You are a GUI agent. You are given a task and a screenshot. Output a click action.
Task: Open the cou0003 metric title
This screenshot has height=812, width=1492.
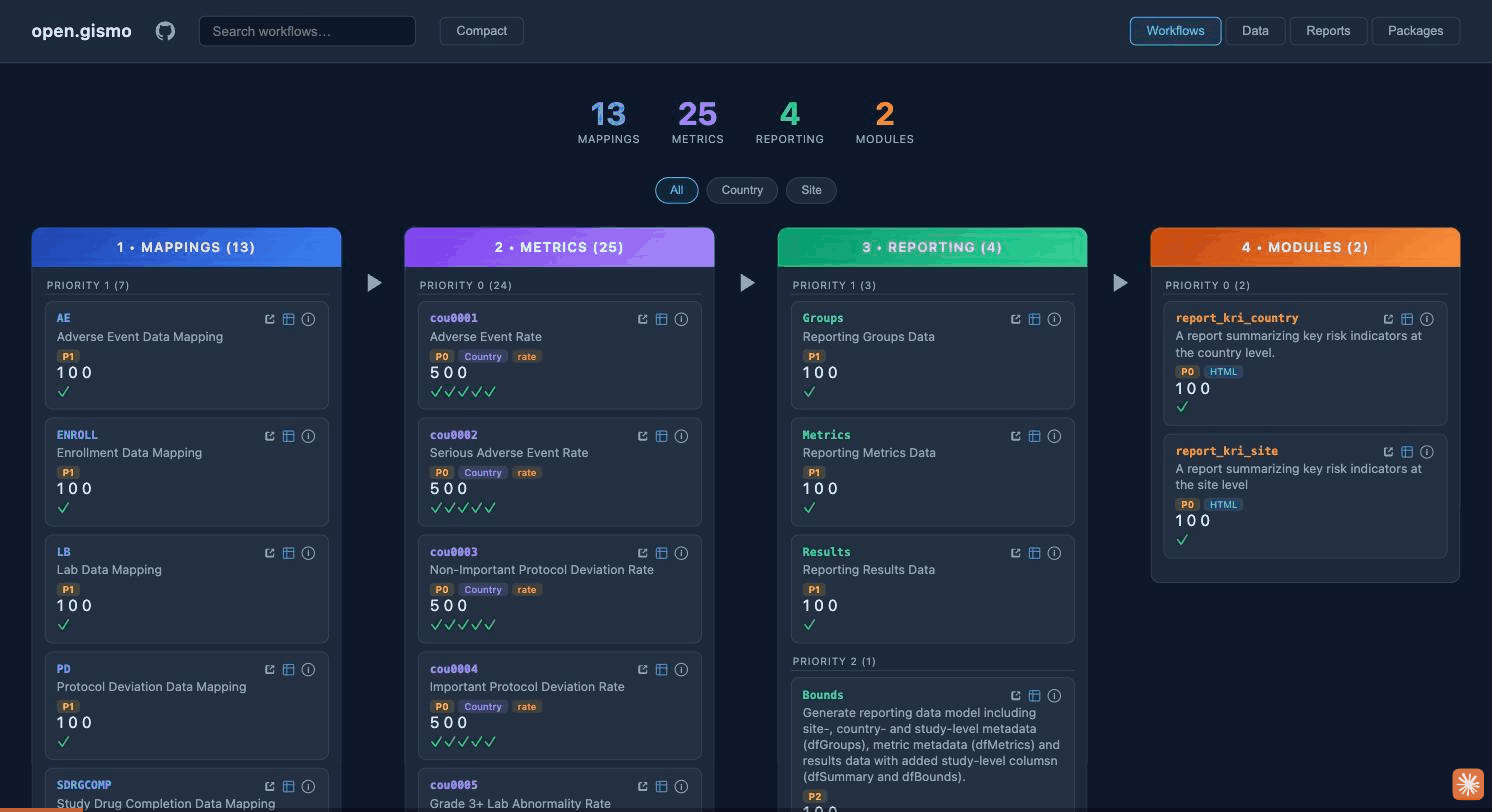[x=454, y=552]
